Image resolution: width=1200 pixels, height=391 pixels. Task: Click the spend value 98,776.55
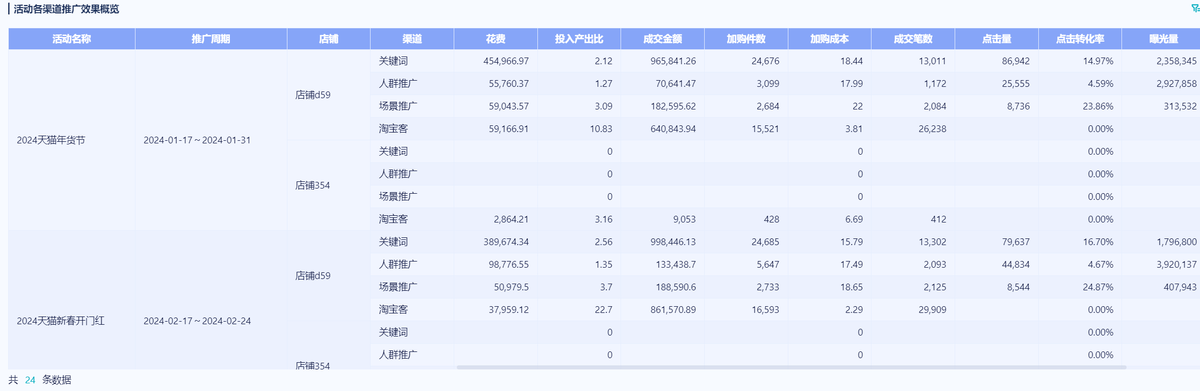tap(508, 264)
